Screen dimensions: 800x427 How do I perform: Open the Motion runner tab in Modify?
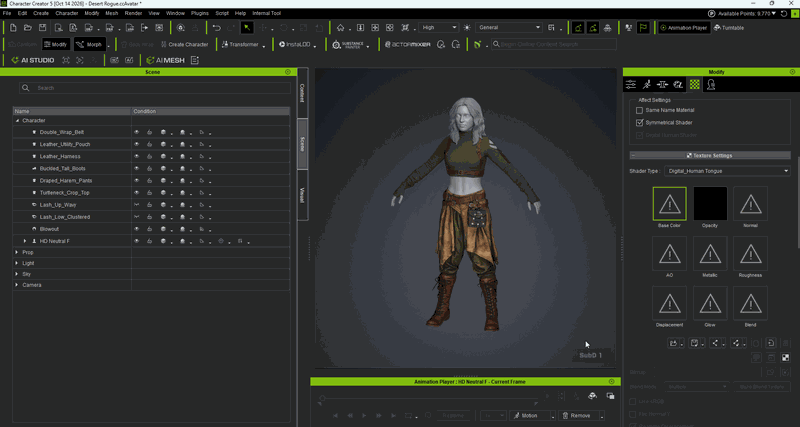tap(647, 85)
